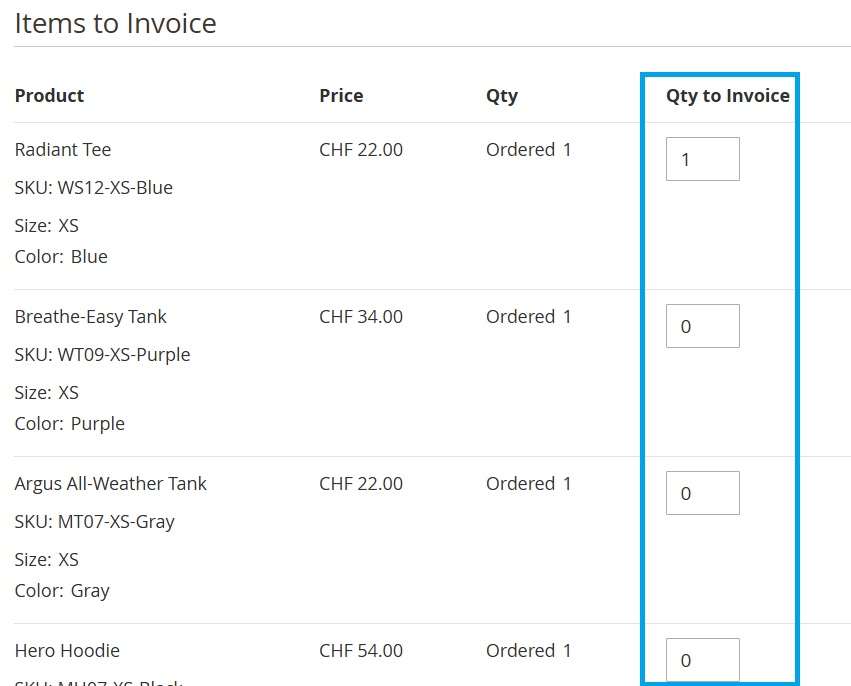The width and height of the screenshot is (851, 686).
Task: Click the Items to Invoice section heading
Action: click(115, 23)
